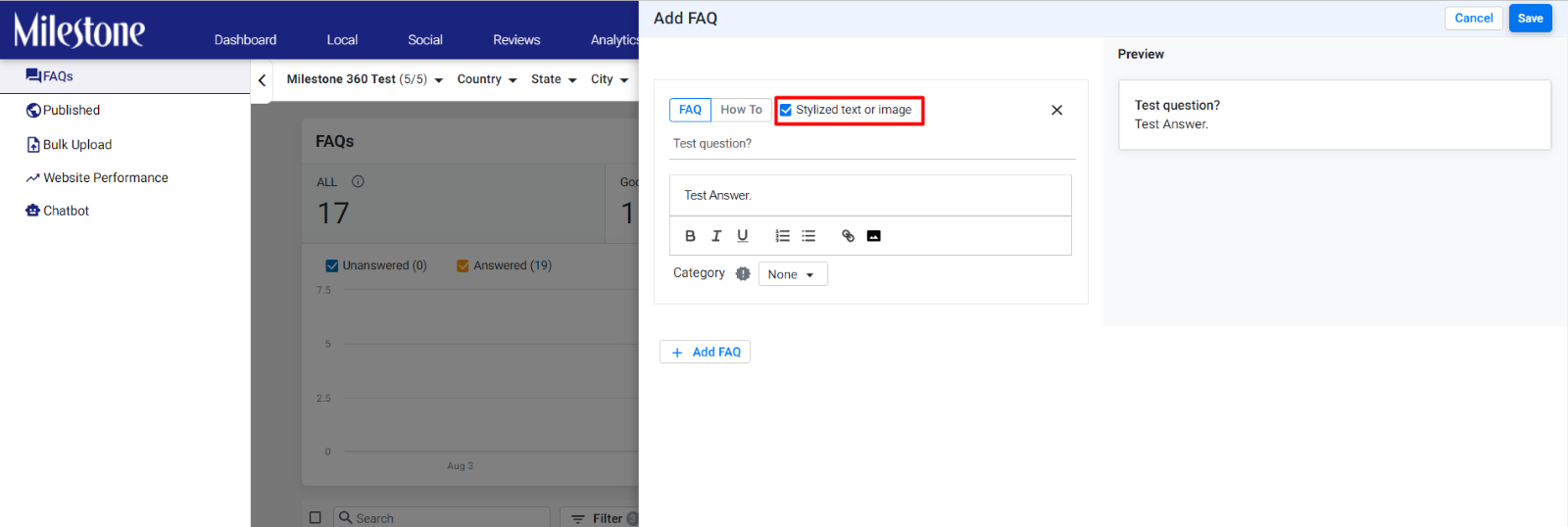Viewport: 1568px width, 527px height.
Task: Navigate to Reviews
Action: [x=516, y=40]
